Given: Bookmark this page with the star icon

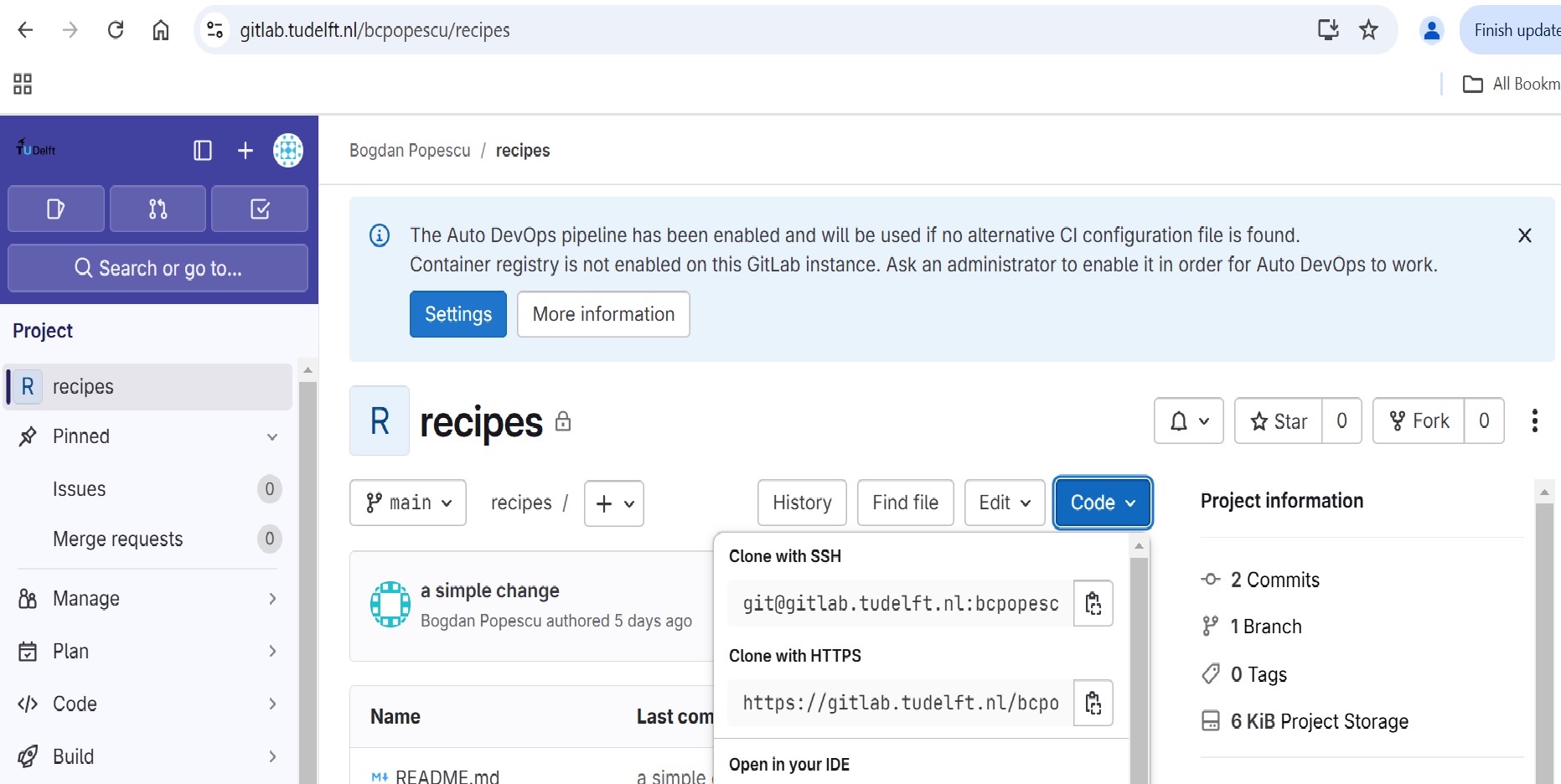Looking at the screenshot, I should click(x=1368, y=30).
